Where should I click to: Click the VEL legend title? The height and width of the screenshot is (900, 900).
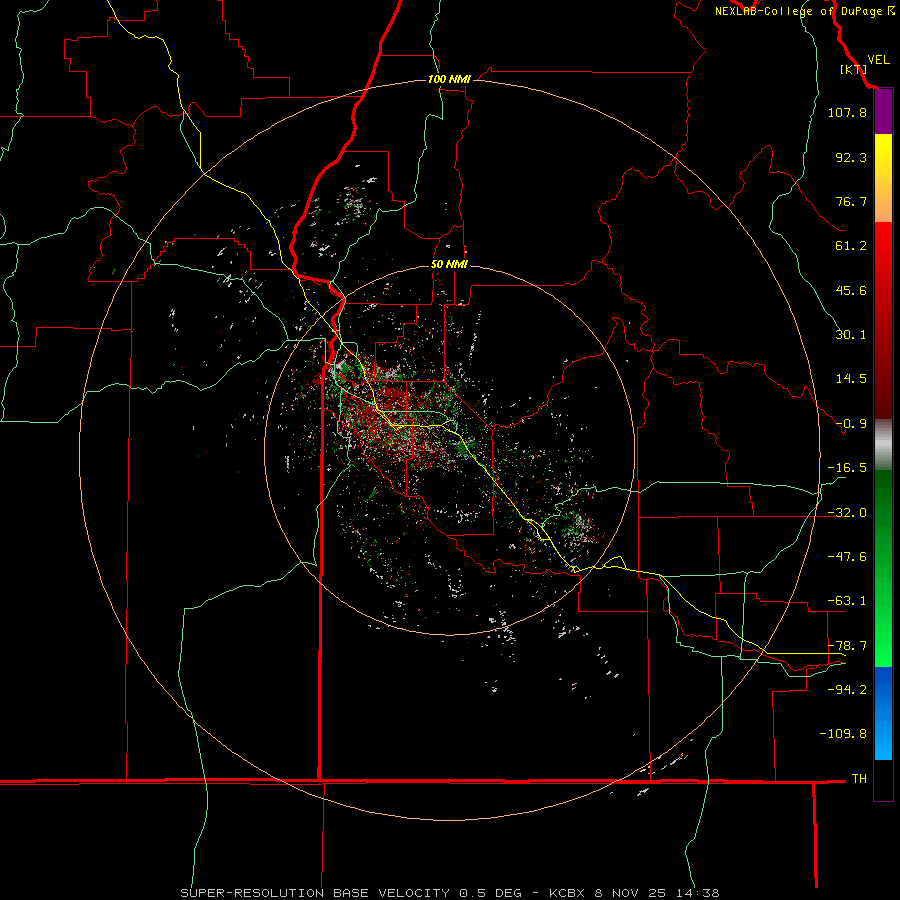(878, 60)
